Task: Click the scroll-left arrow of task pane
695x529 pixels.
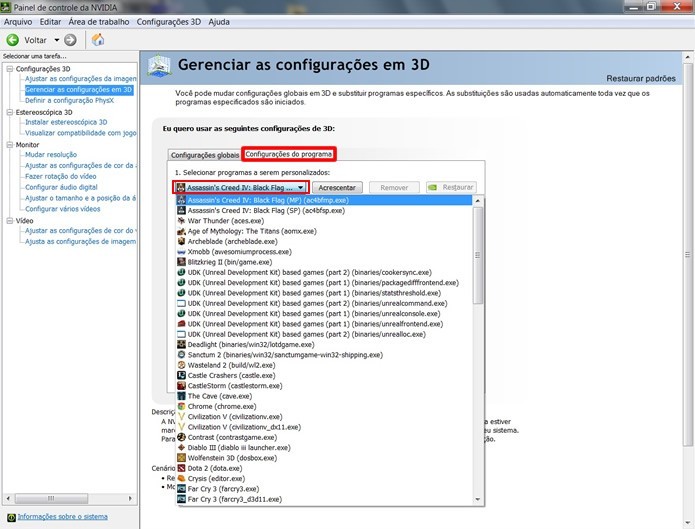Action: click(8, 498)
